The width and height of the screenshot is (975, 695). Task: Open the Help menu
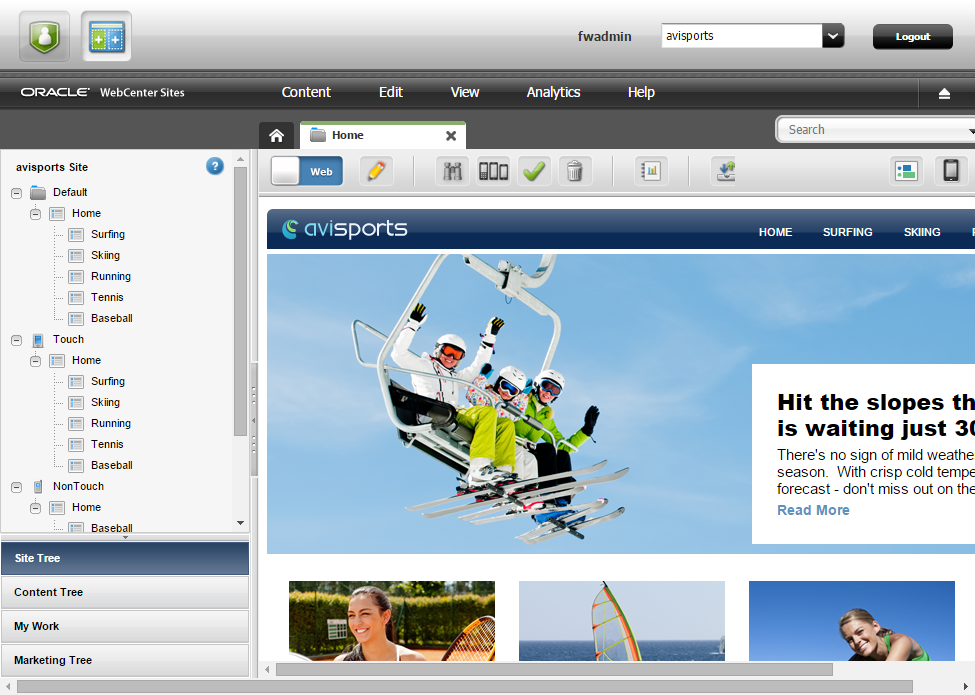[x=641, y=92]
